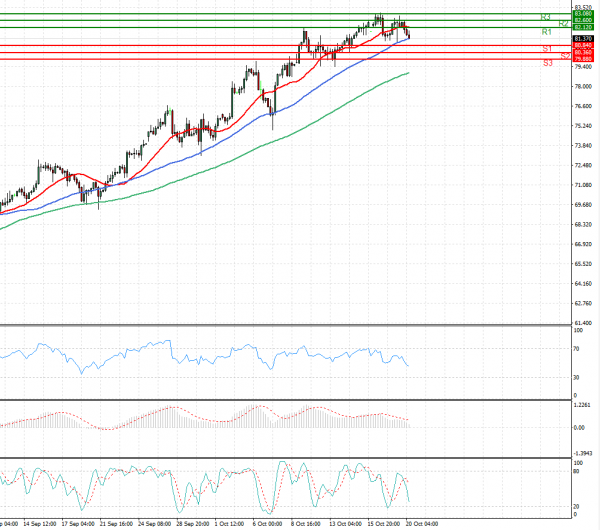This screenshot has width=600, height=530.
Task: Click the stochastic 80 level label
Action: (x=576, y=471)
